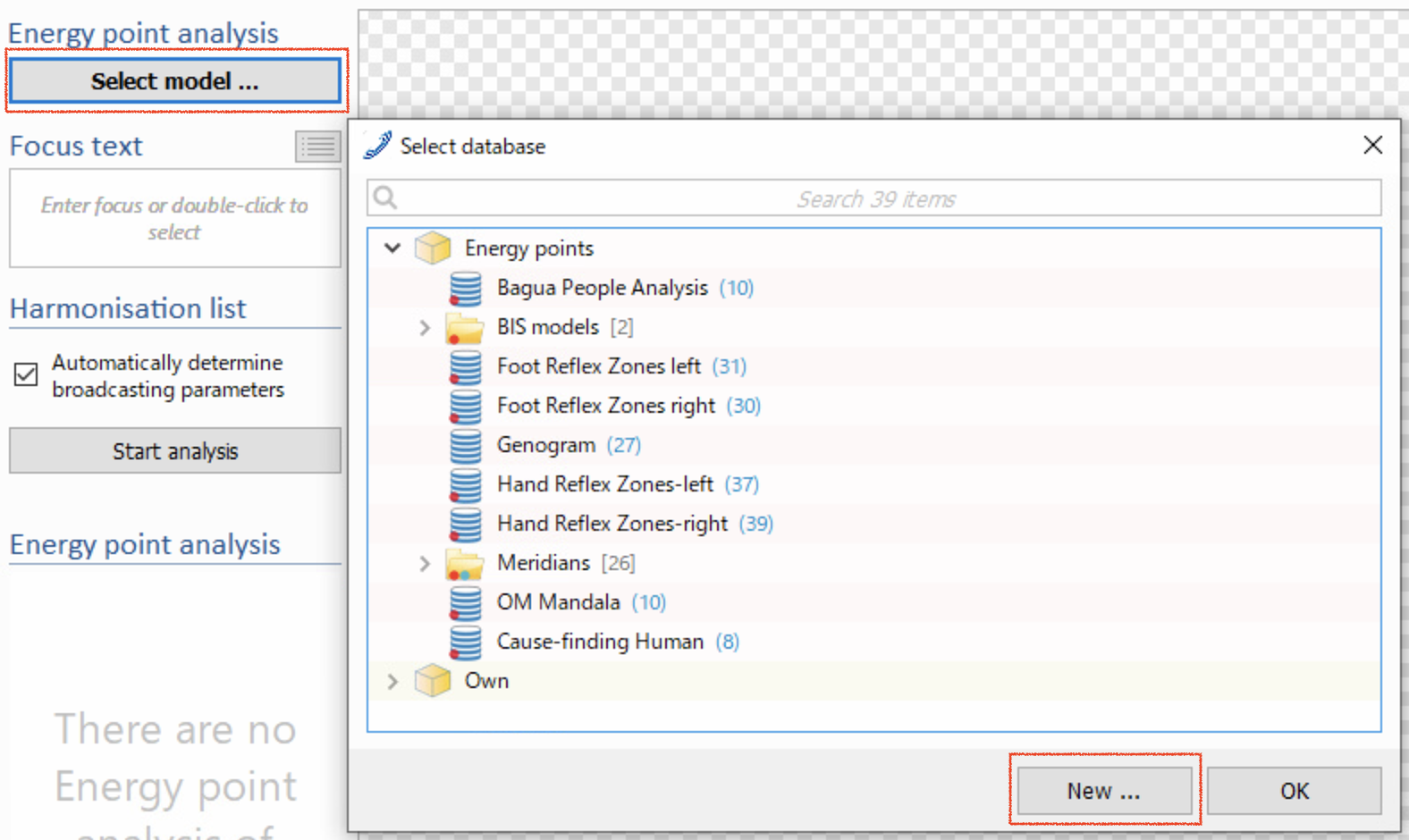Click the Select model button
The height and width of the screenshot is (840, 1409).
[x=175, y=81]
